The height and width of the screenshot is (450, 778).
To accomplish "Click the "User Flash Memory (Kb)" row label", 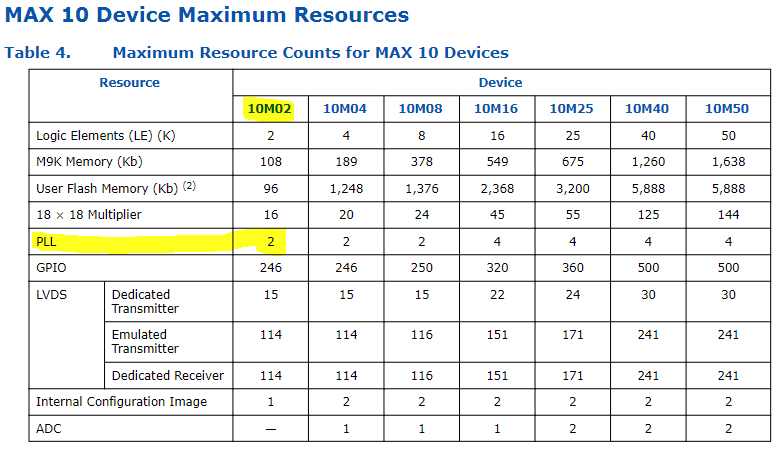I will click(107, 189).
